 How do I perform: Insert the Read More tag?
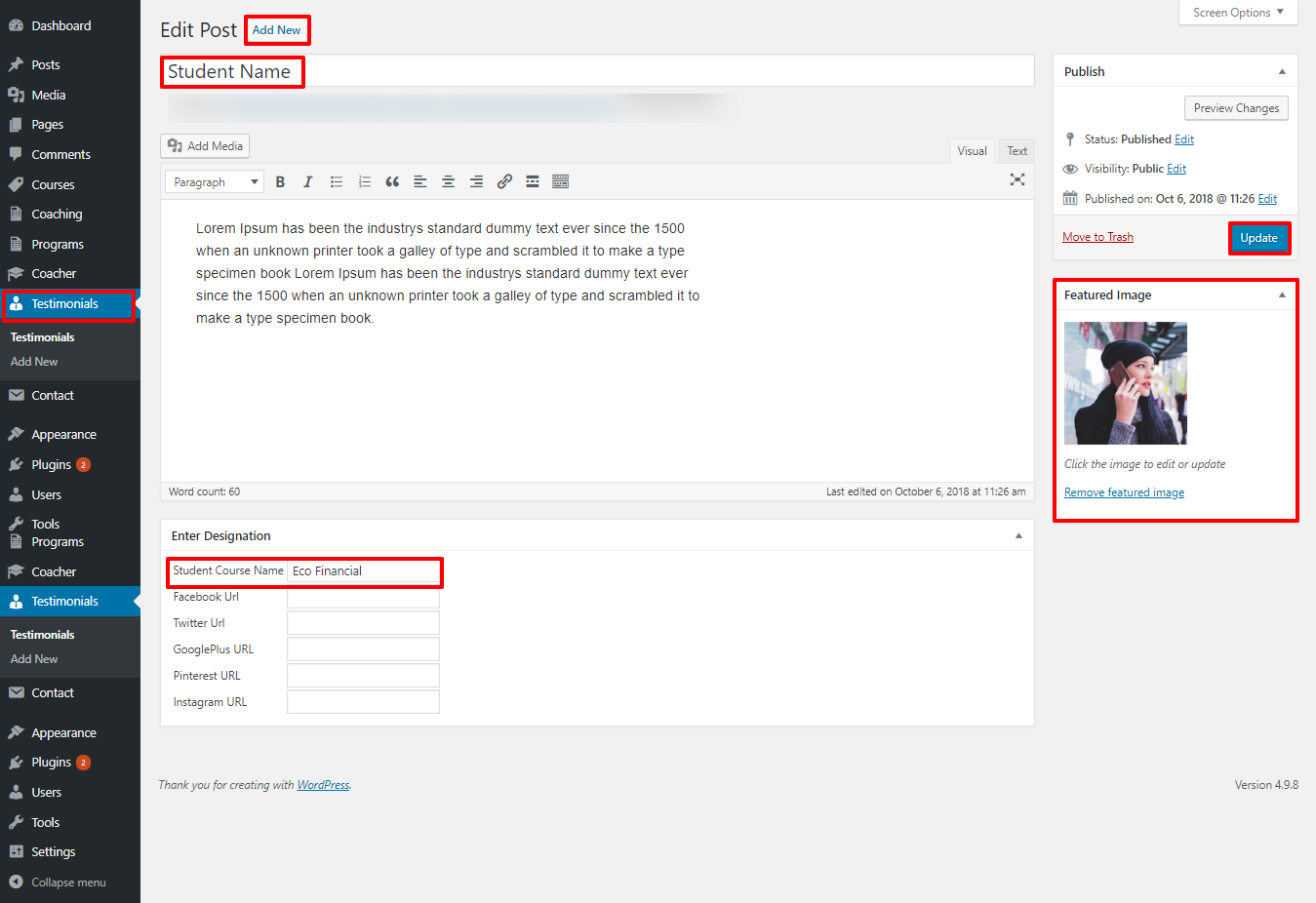coord(533,181)
